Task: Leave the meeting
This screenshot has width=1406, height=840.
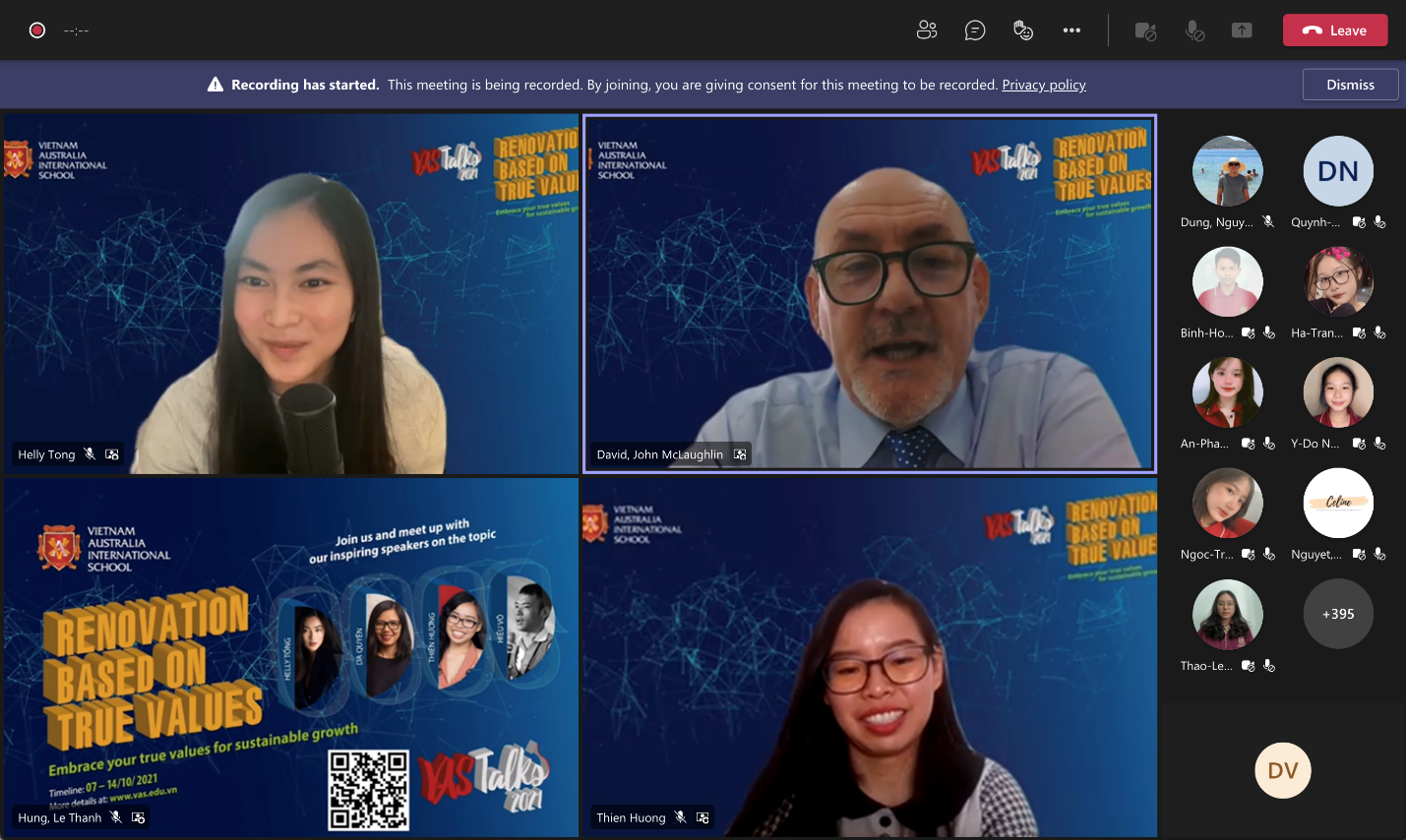Action: (x=1335, y=30)
